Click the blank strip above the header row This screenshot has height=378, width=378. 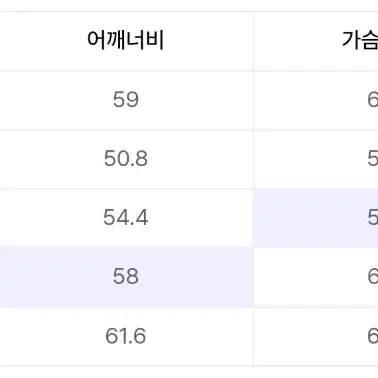tap(189, 5)
